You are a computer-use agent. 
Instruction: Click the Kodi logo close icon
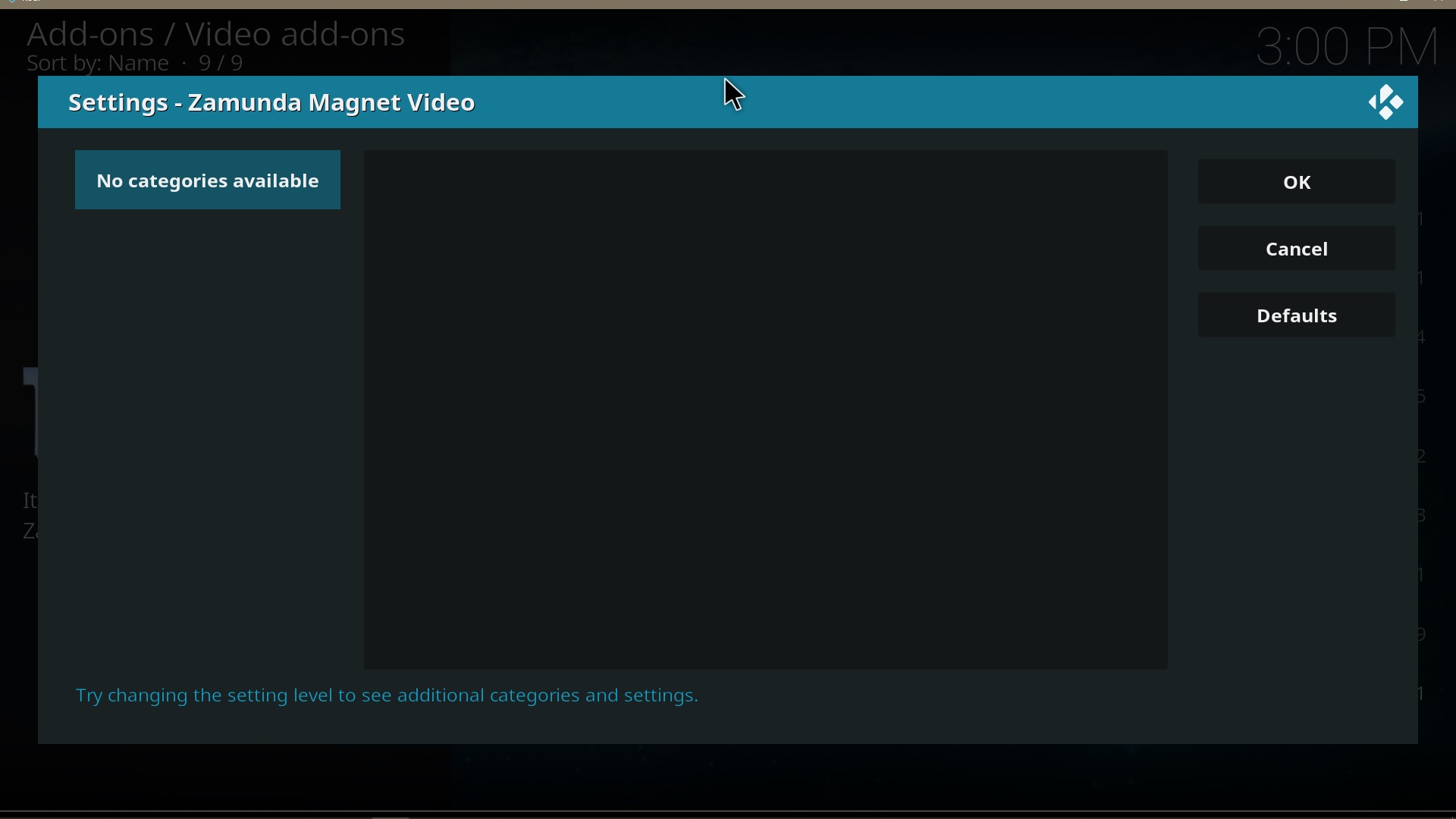coord(1386,102)
